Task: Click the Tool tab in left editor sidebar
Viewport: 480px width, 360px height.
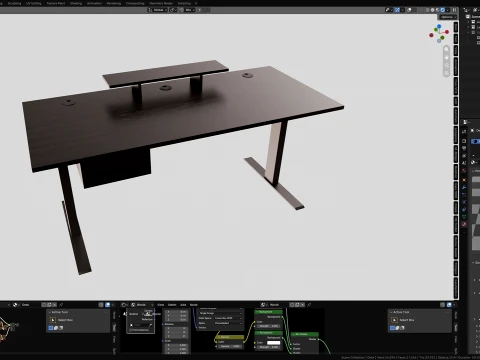Action: pyautogui.click(x=114, y=327)
